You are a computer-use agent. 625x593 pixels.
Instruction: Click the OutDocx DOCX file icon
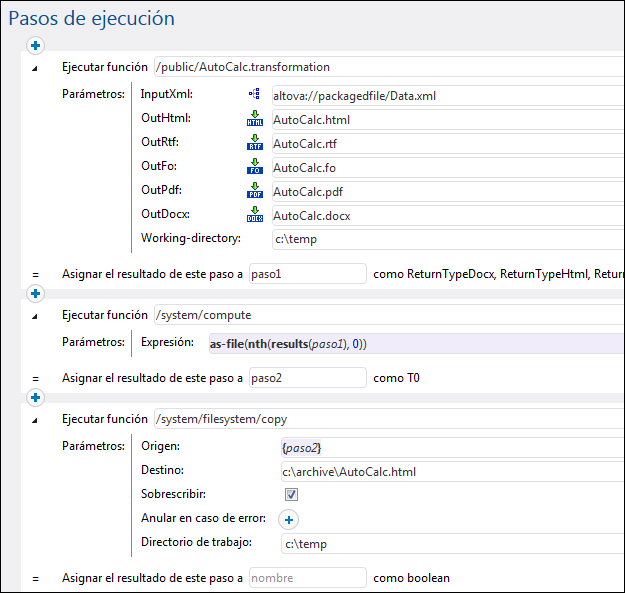[254, 215]
